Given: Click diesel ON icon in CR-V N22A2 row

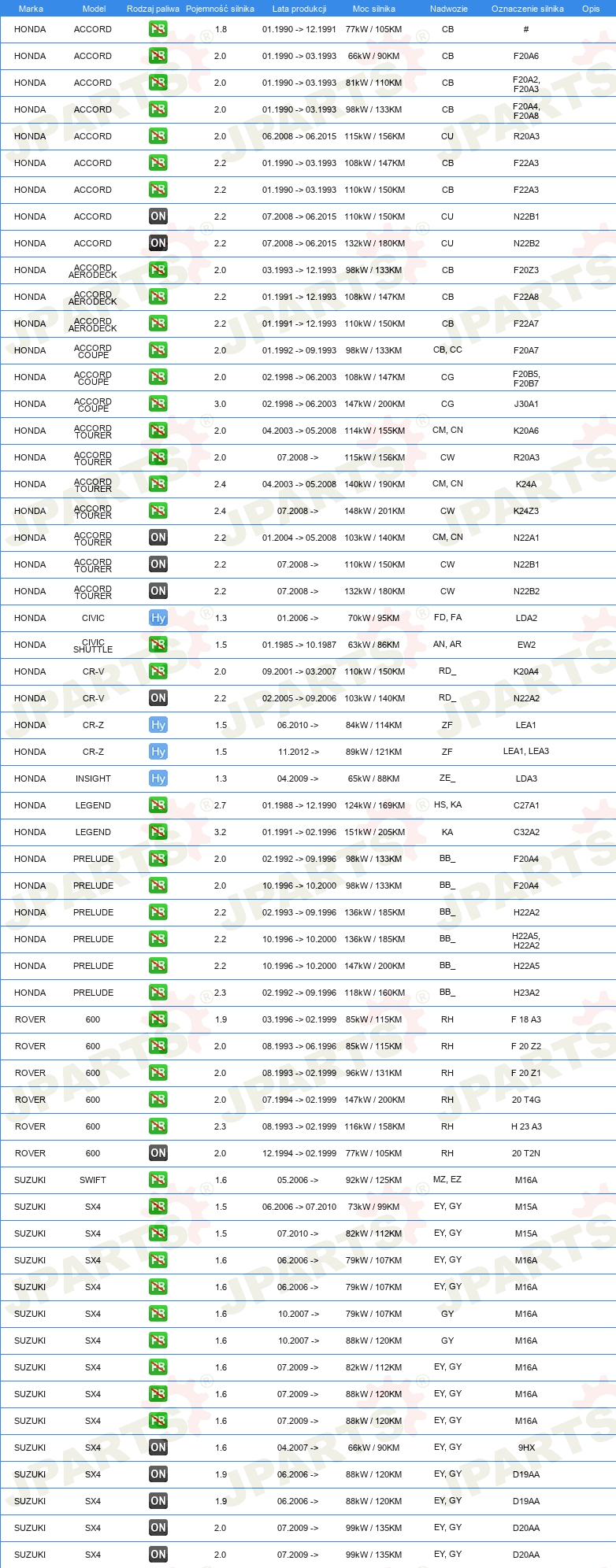Looking at the screenshot, I should pos(158,698).
